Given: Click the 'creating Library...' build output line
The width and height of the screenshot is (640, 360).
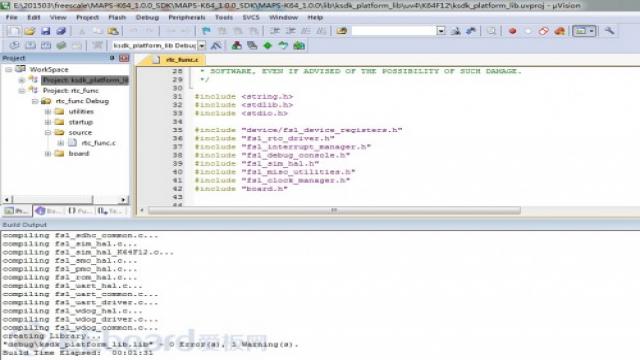Looking at the screenshot, I should [52, 336].
